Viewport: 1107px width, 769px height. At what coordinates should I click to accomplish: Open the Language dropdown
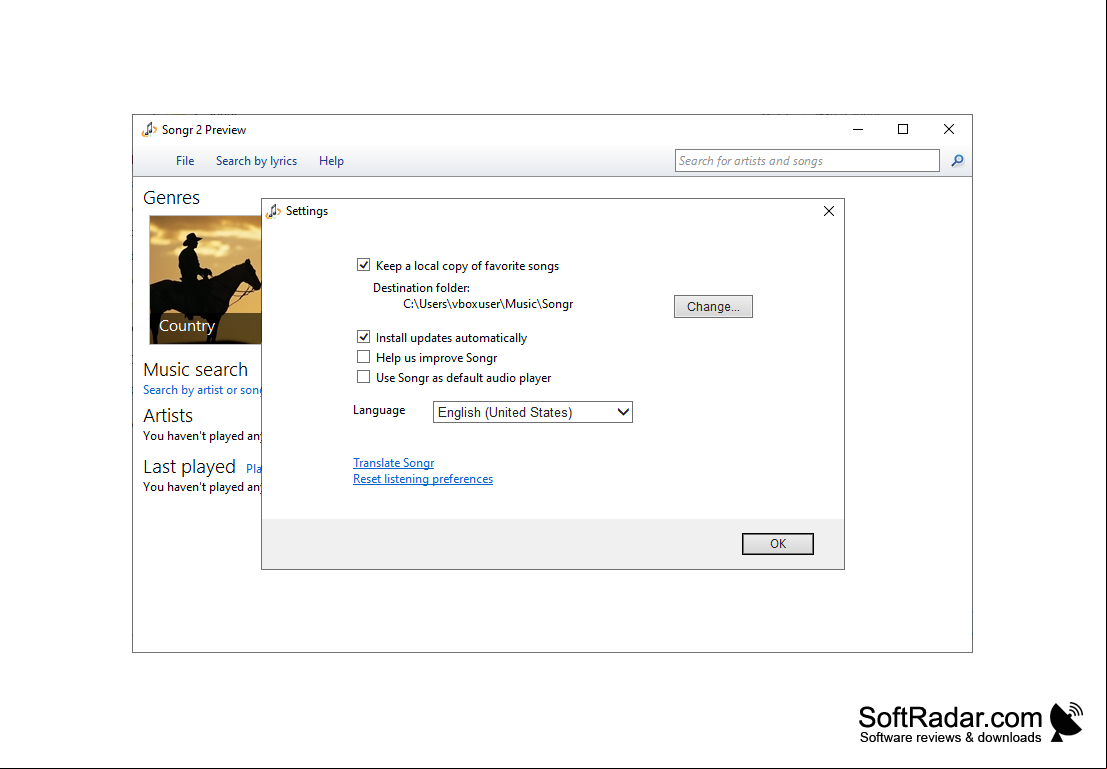[x=533, y=412]
